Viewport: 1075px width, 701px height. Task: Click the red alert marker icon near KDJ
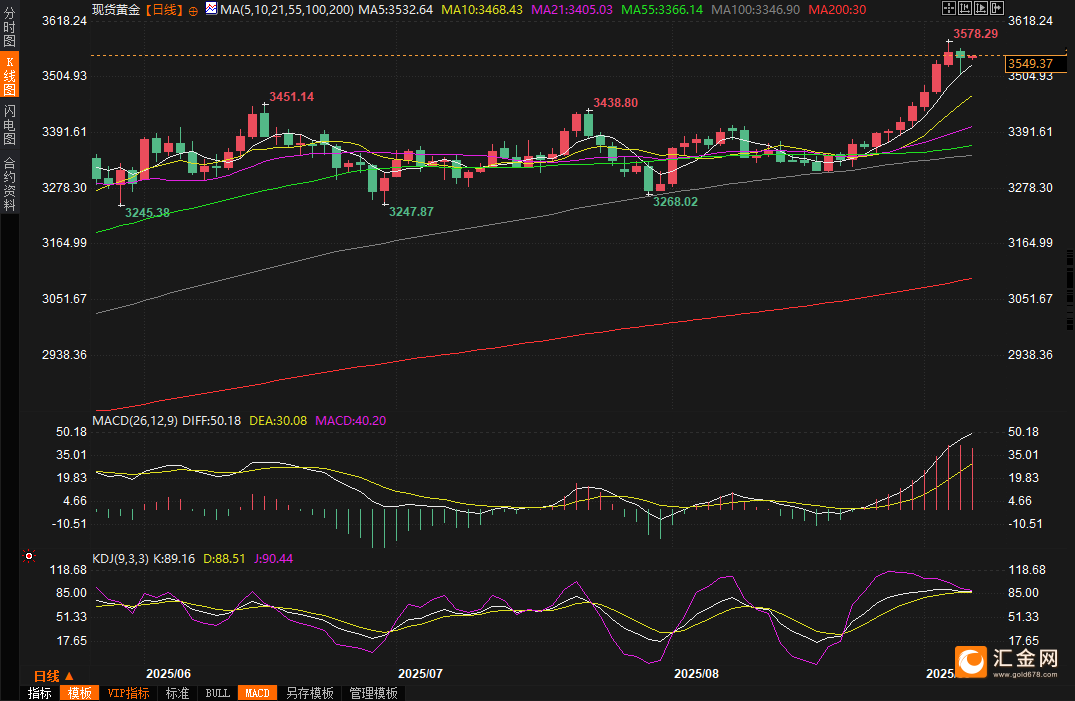coord(29,555)
